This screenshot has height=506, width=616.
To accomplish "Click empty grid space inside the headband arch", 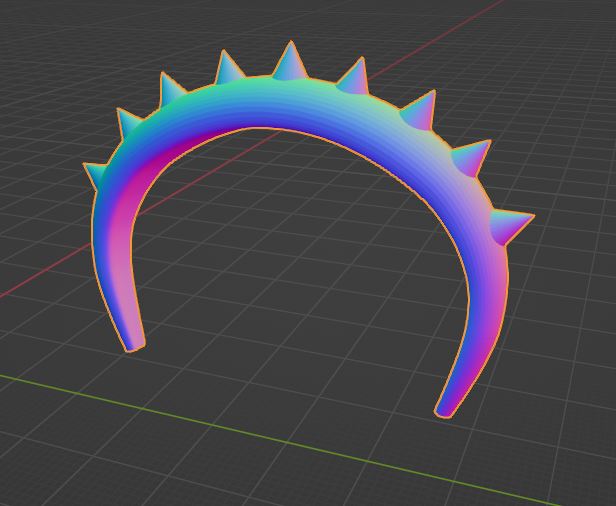I will click(300, 260).
